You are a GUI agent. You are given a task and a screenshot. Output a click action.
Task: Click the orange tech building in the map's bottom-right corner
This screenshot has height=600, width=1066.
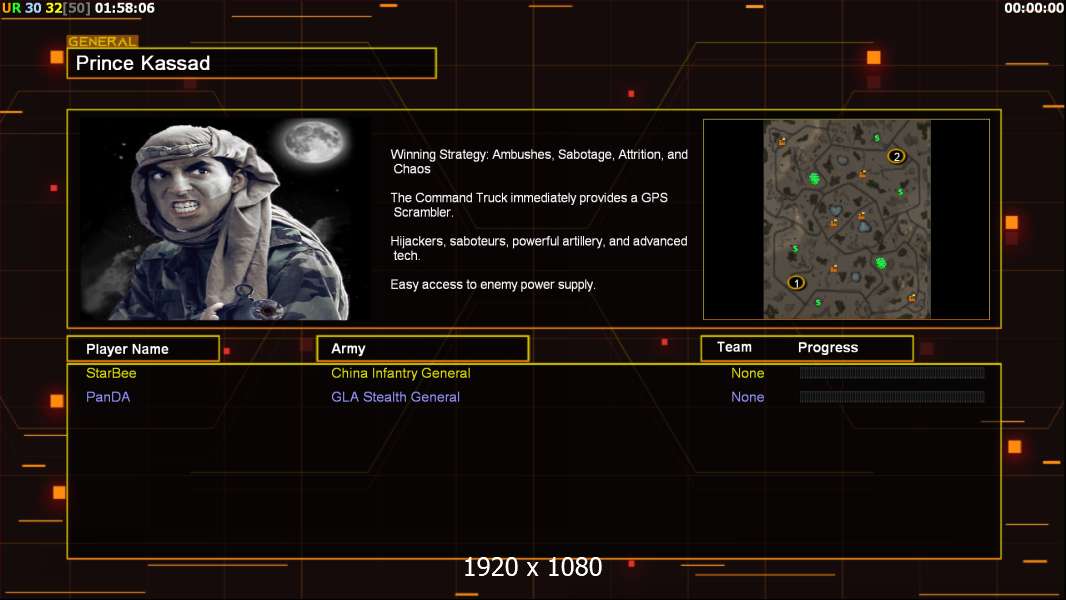(912, 298)
